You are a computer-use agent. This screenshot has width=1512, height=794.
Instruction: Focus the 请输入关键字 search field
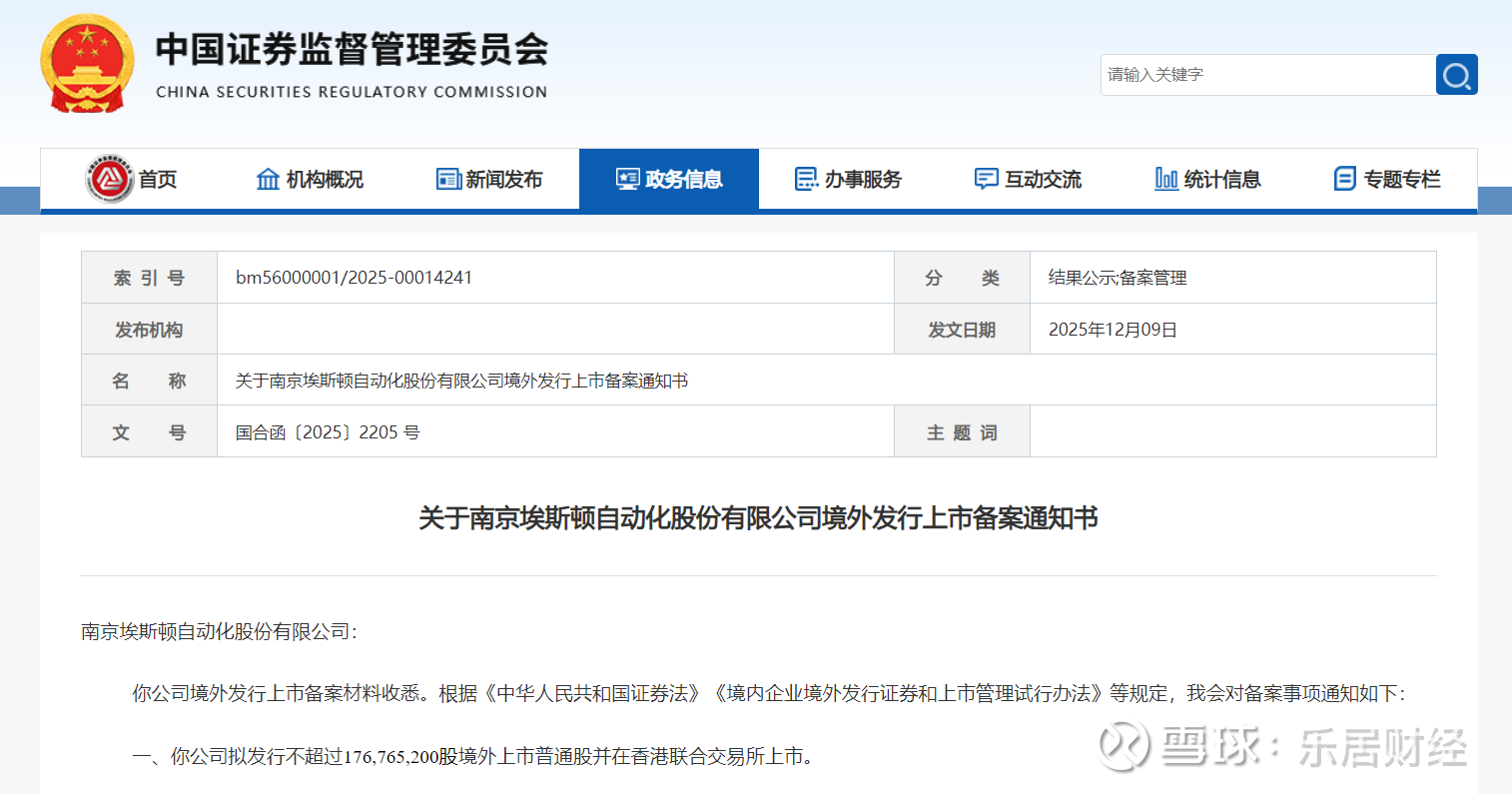click(1268, 75)
